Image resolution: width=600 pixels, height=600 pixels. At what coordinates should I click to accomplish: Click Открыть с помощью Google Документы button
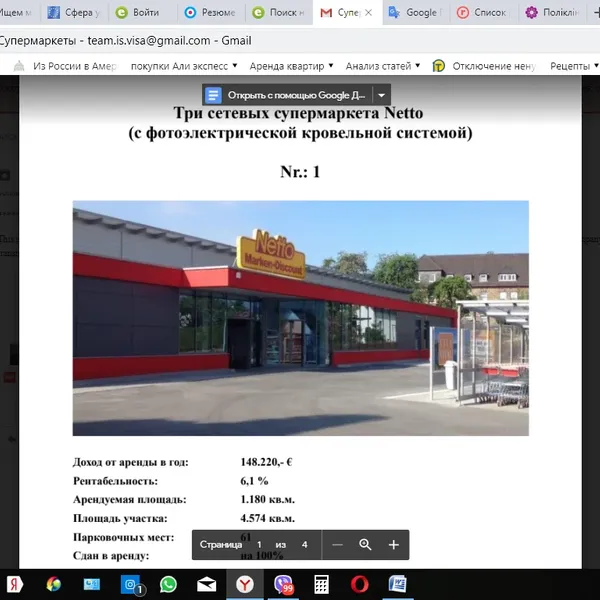tap(288, 95)
